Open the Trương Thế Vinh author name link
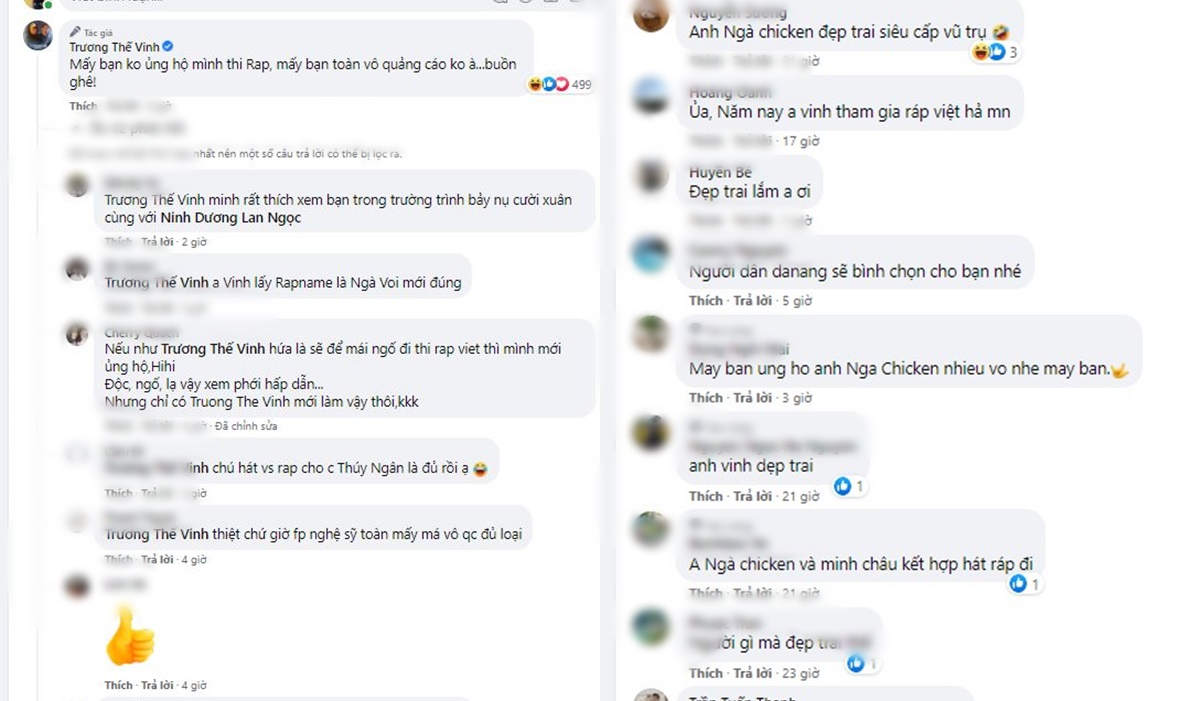Screen dimensions: 1200x701 tap(115, 47)
